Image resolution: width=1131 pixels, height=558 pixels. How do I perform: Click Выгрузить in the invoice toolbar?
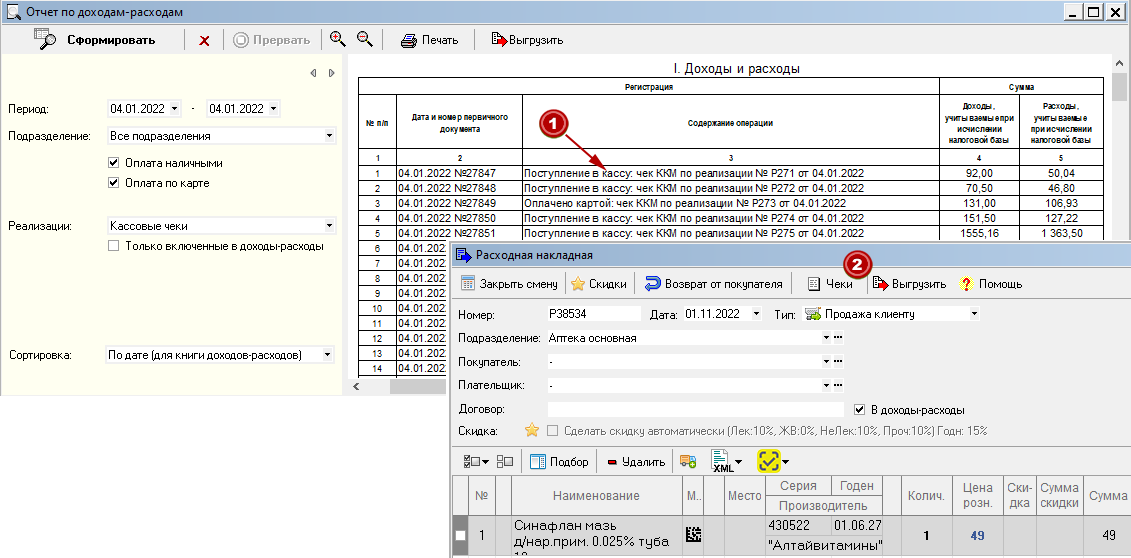click(x=910, y=284)
